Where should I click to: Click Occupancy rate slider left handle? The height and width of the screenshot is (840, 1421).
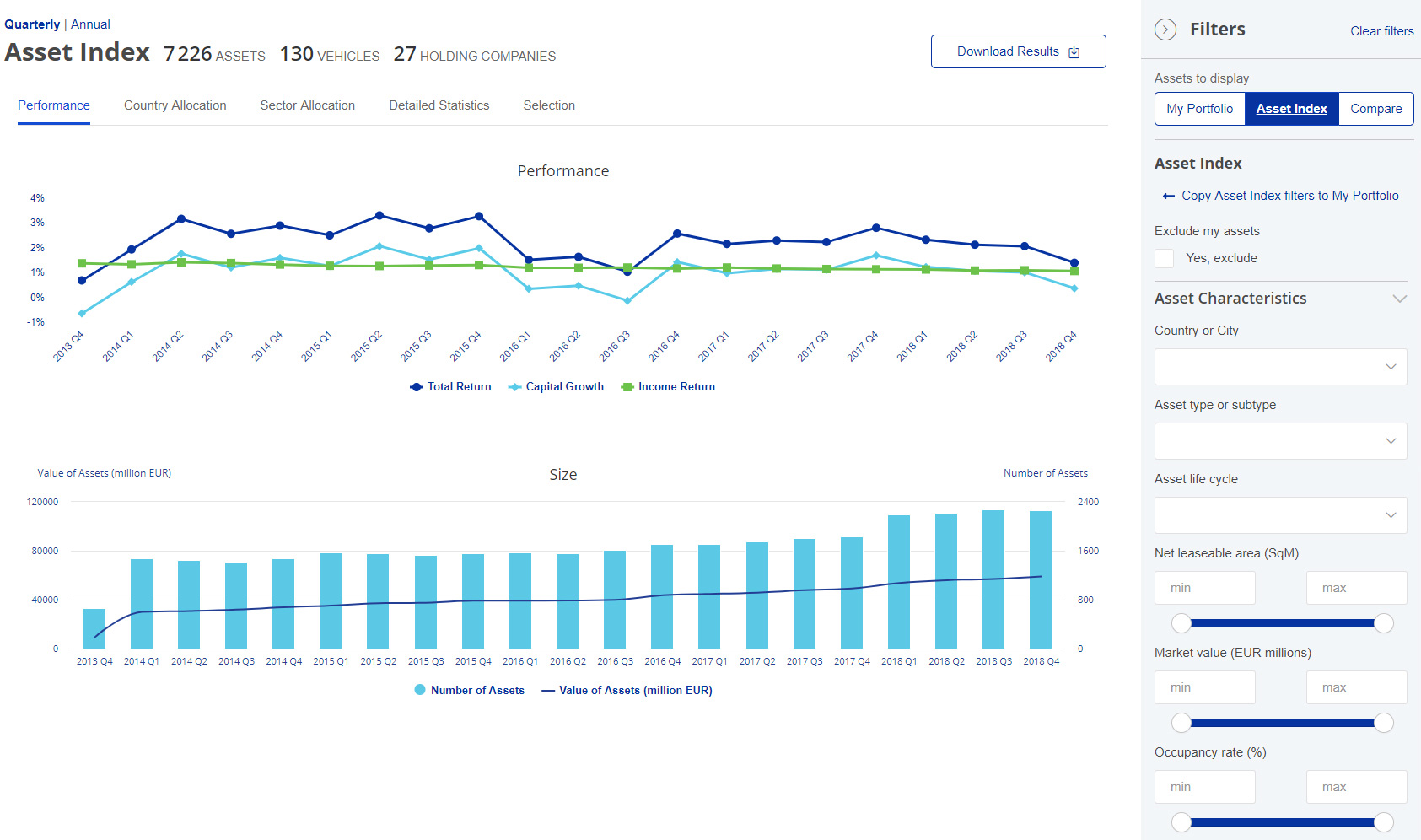1181,822
